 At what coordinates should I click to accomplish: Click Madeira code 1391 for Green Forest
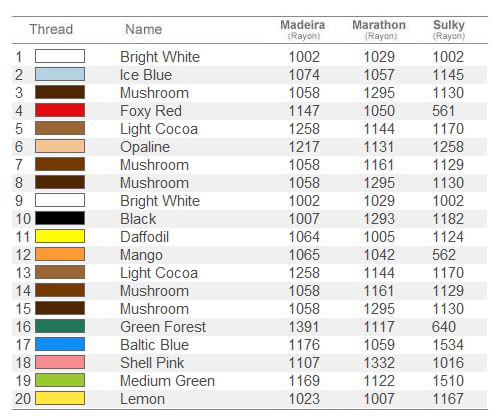[304, 327]
